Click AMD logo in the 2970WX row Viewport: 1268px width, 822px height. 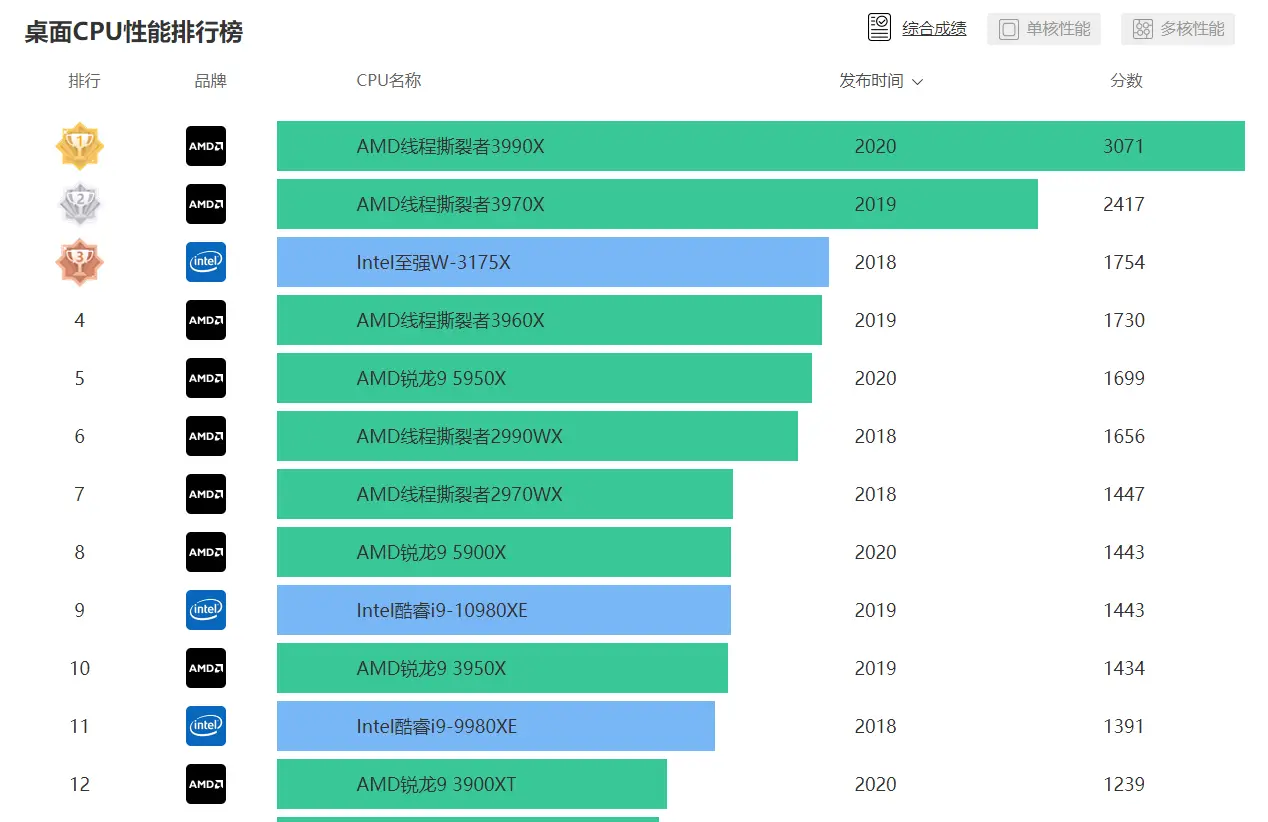[x=206, y=494]
